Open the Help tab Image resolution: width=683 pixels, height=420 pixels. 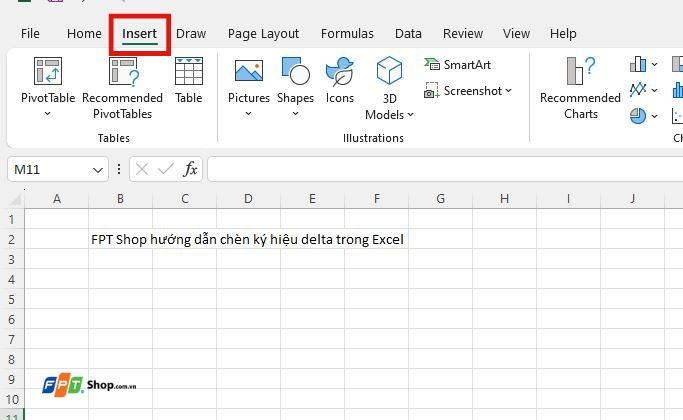[x=563, y=34]
